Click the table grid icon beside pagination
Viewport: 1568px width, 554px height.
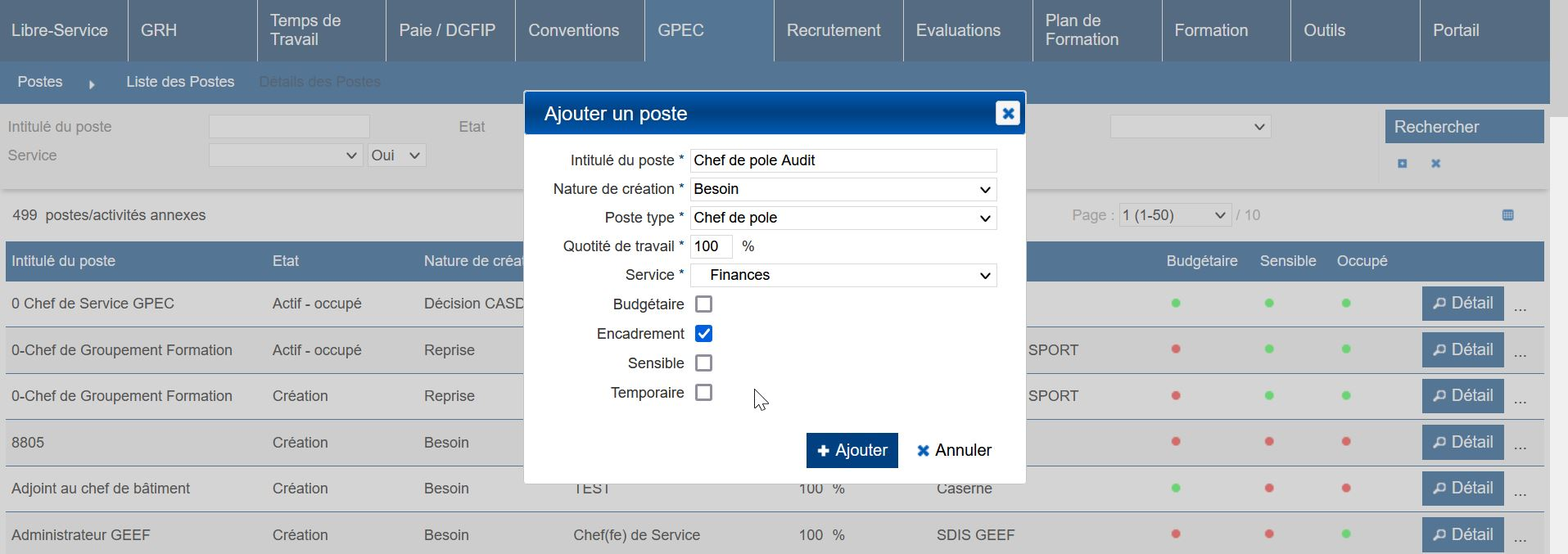pos(1507,215)
